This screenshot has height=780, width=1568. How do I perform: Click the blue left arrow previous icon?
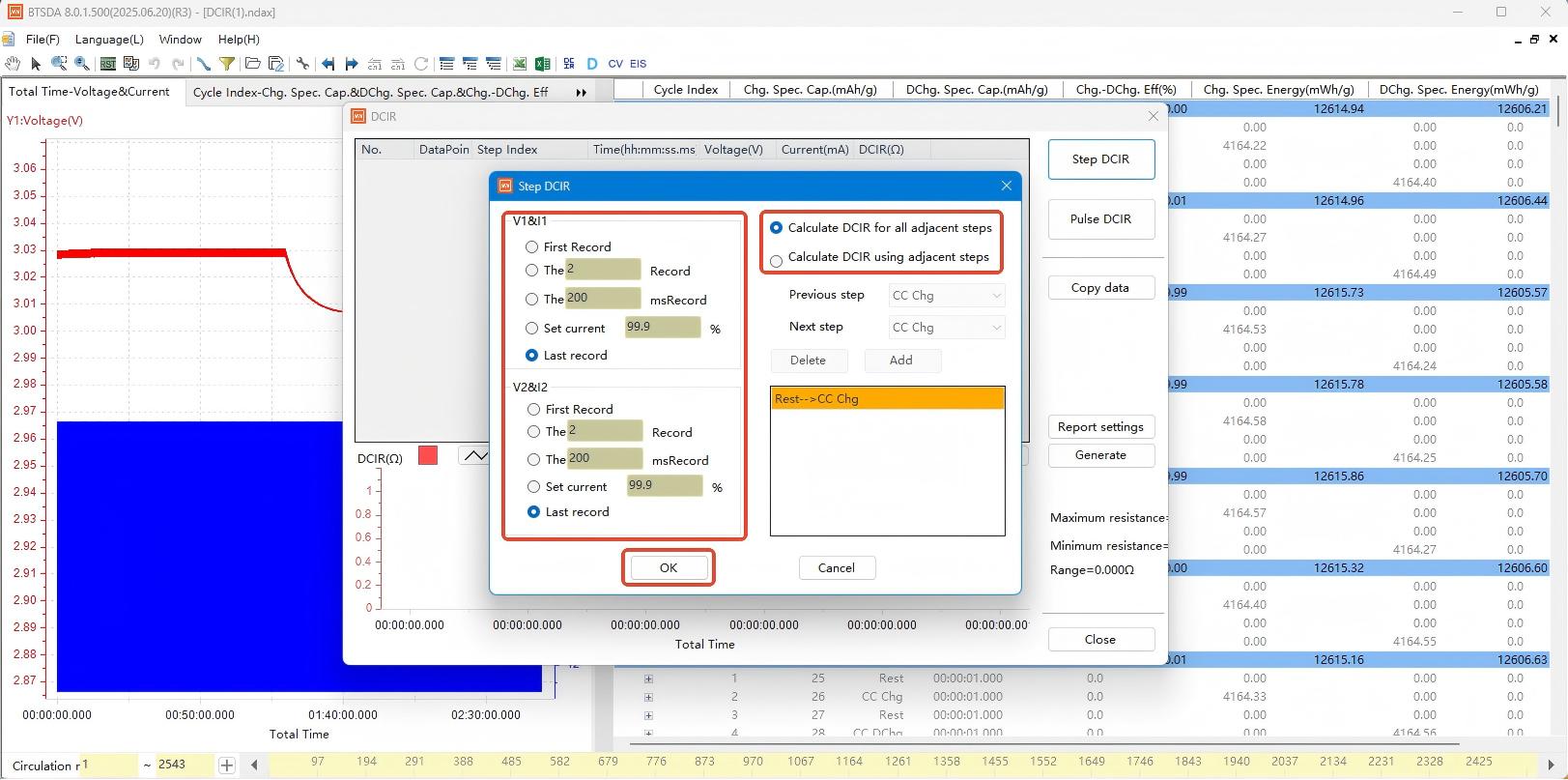coord(328,64)
